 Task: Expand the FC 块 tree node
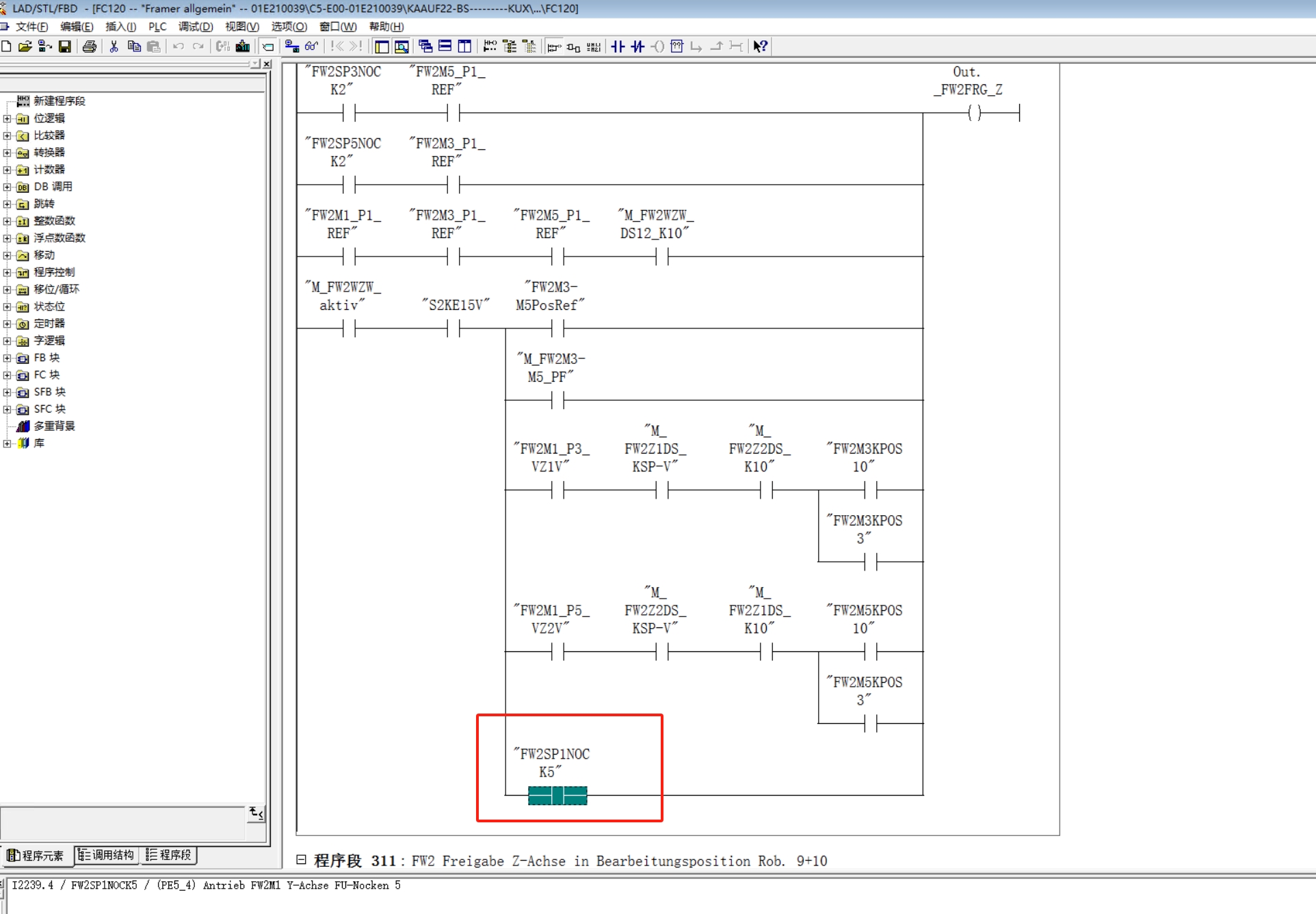pyautogui.click(x=7, y=375)
